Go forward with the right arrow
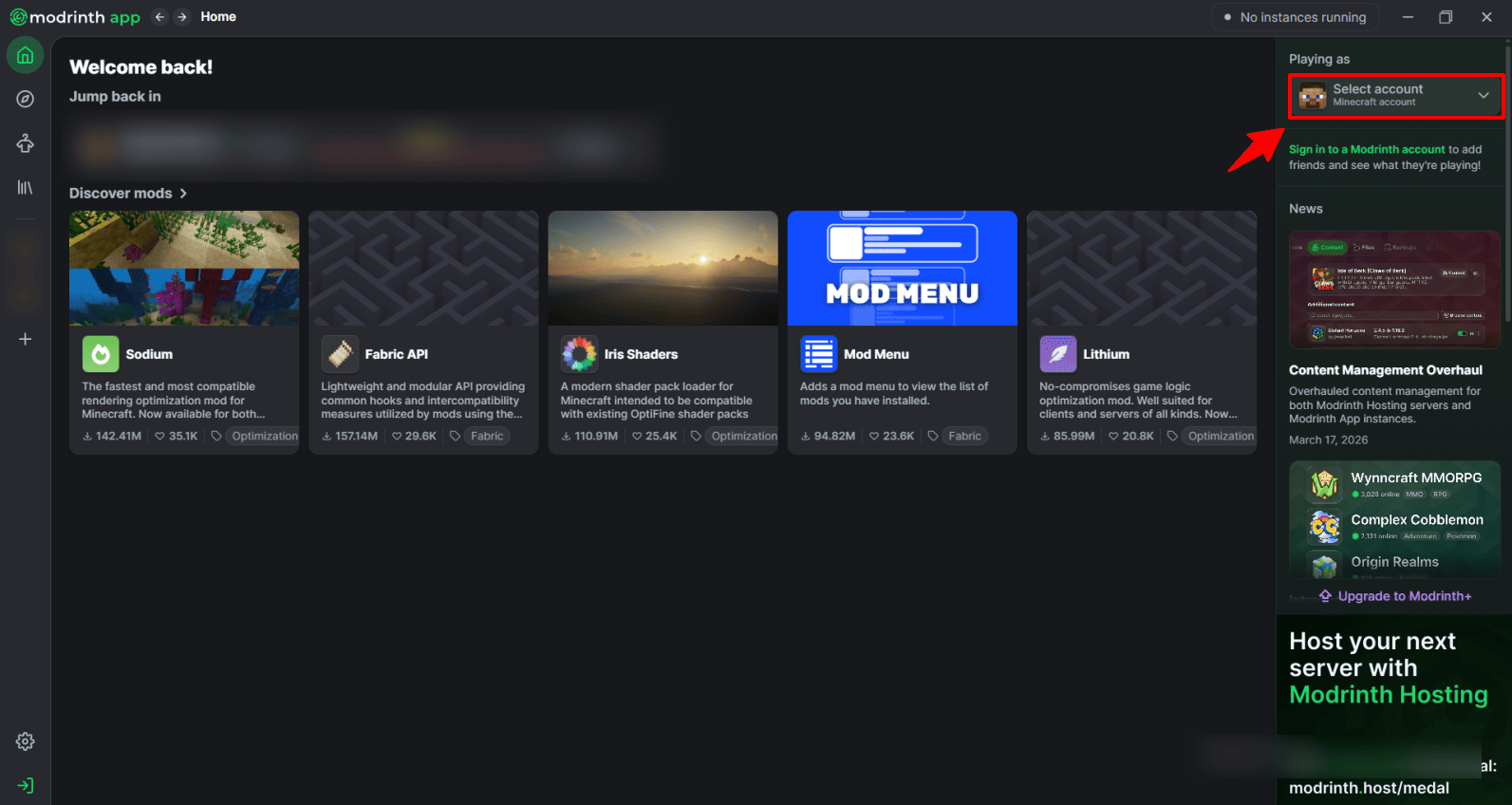The image size is (1512, 805). [182, 17]
